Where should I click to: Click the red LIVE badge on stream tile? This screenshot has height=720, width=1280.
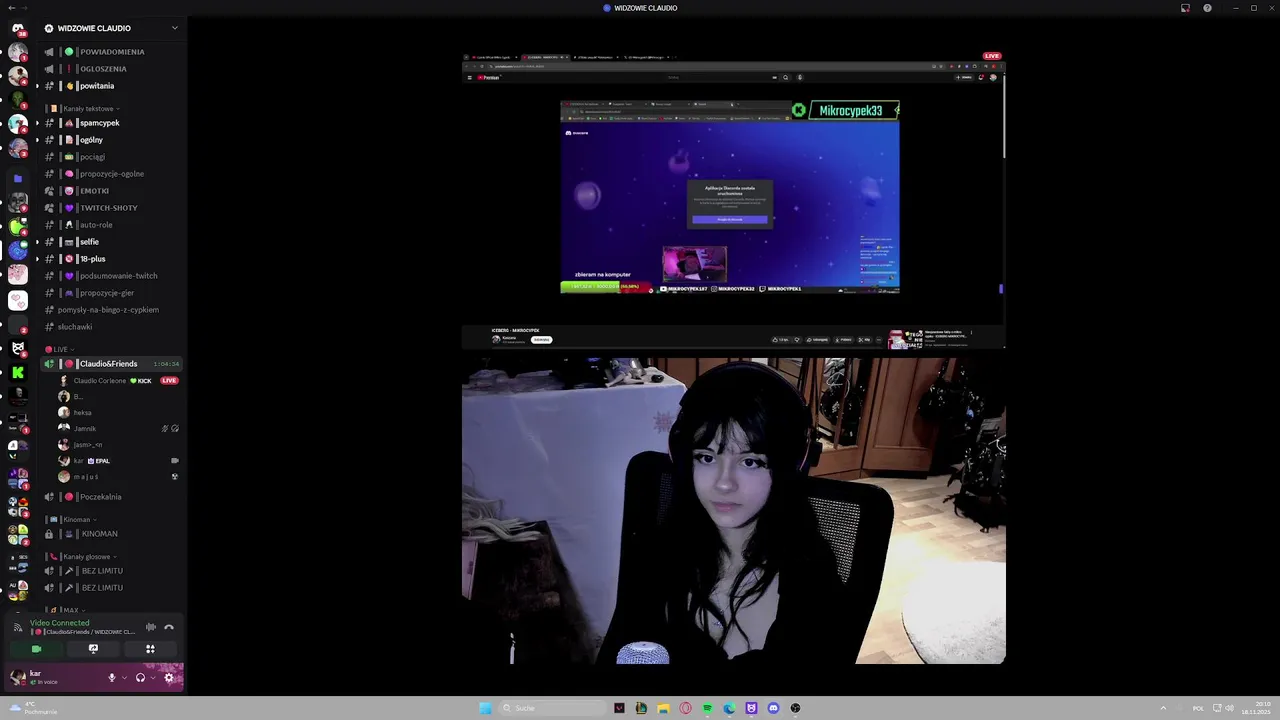(992, 56)
